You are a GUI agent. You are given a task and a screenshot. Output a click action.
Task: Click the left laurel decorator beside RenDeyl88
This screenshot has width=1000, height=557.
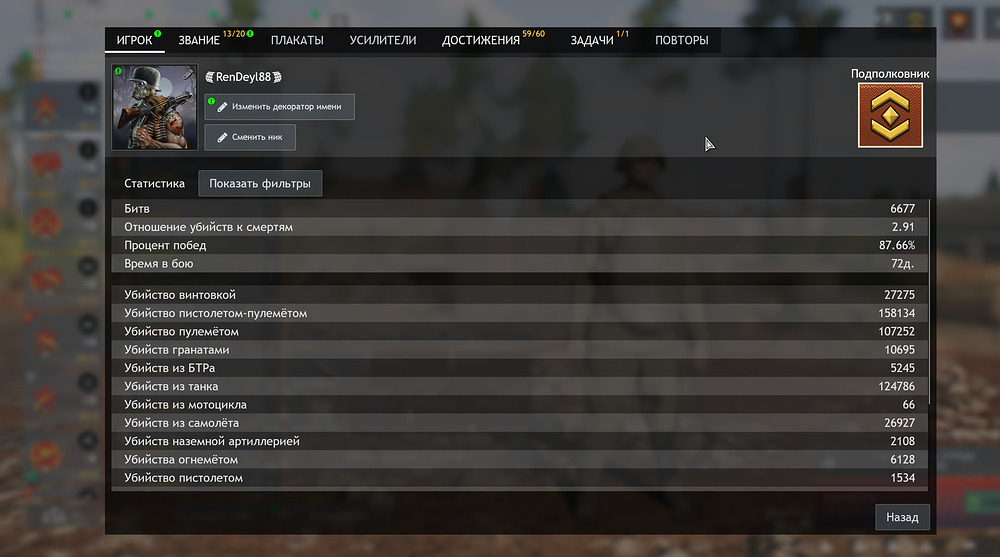pyautogui.click(x=209, y=77)
